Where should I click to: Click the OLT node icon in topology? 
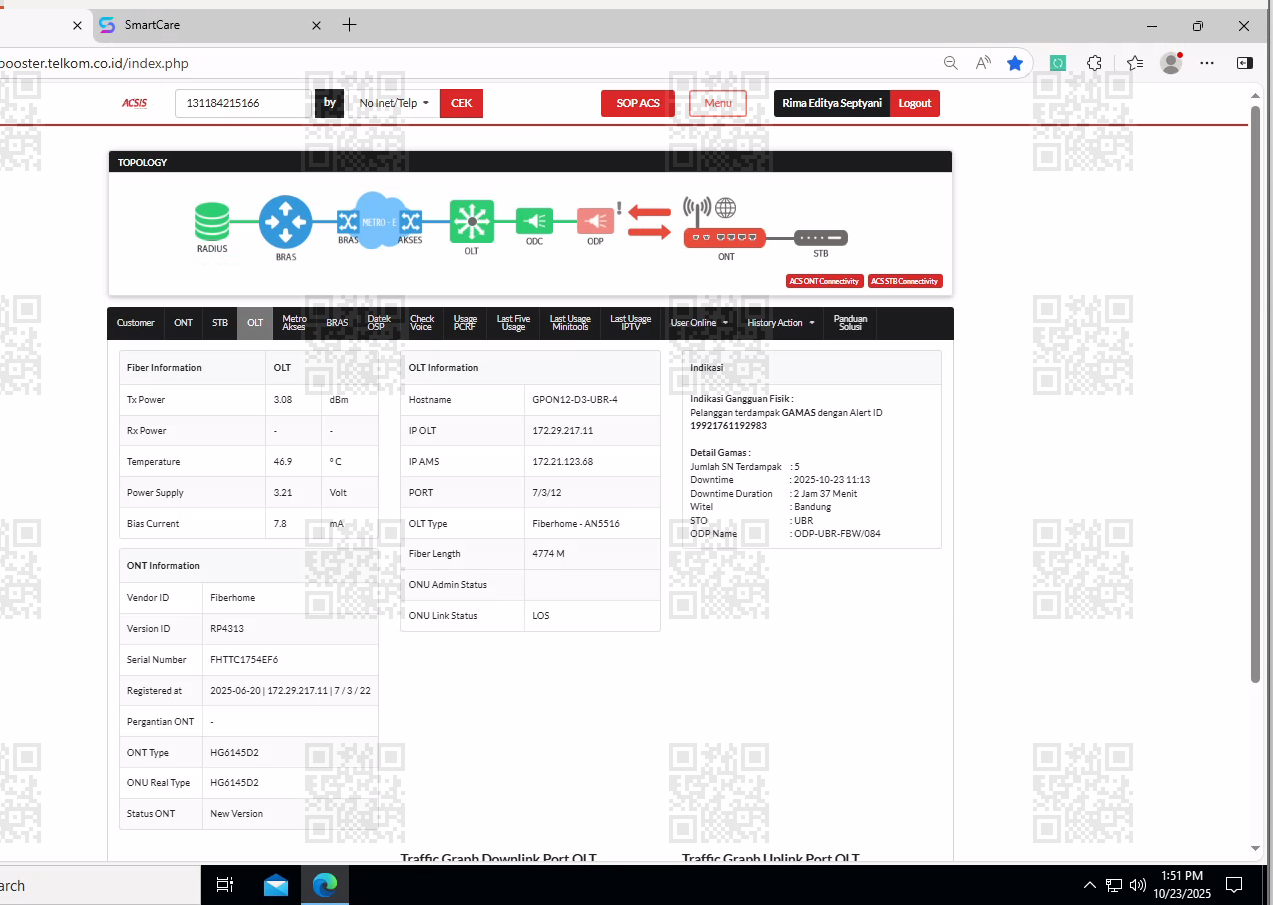pyautogui.click(x=472, y=221)
